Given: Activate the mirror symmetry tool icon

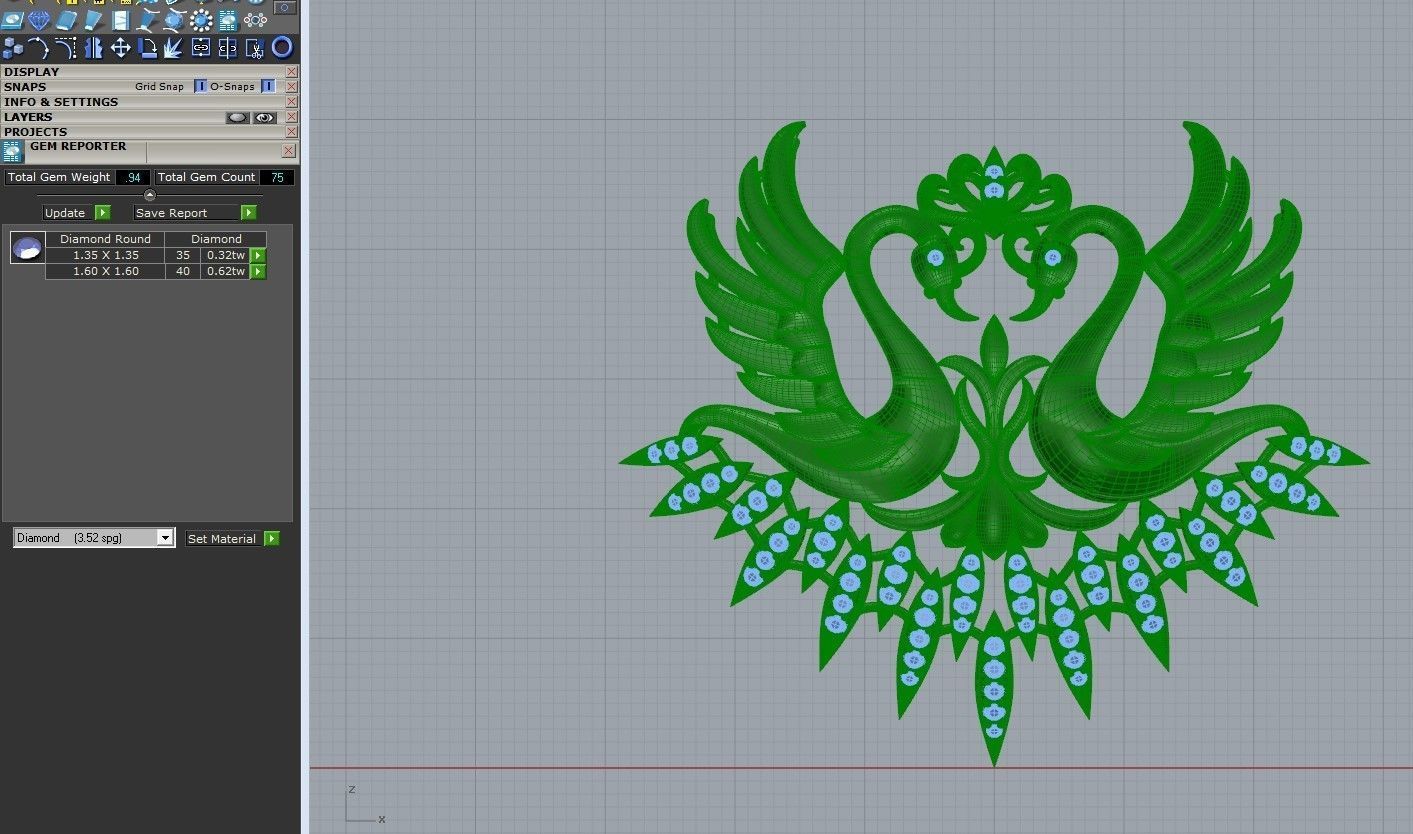Looking at the screenshot, I should click(93, 47).
